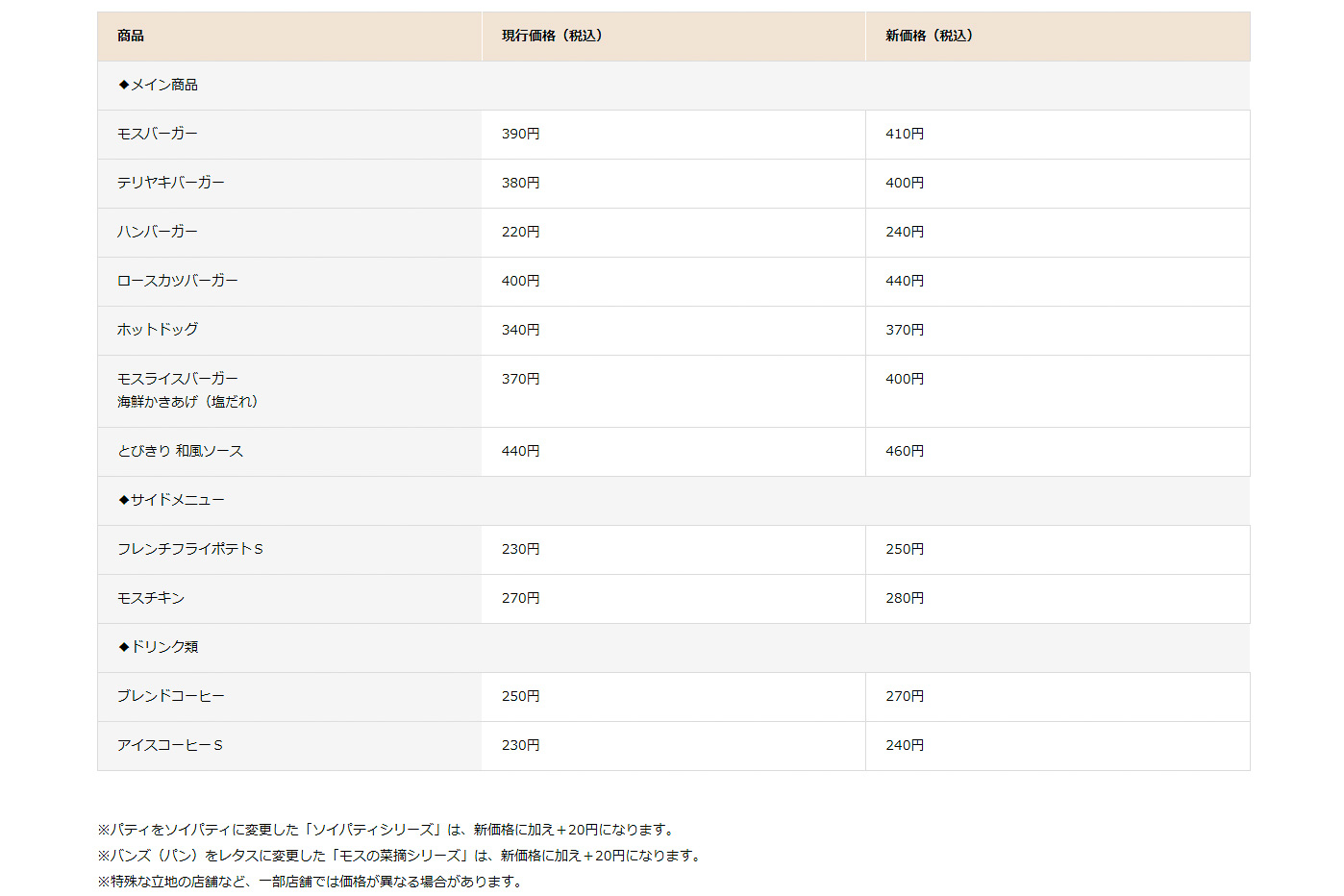Image resolution: width=1344 pixels, height=896 pixels.
Task: Click the ハンバーガー current price 220円
Action: point(520,232)
